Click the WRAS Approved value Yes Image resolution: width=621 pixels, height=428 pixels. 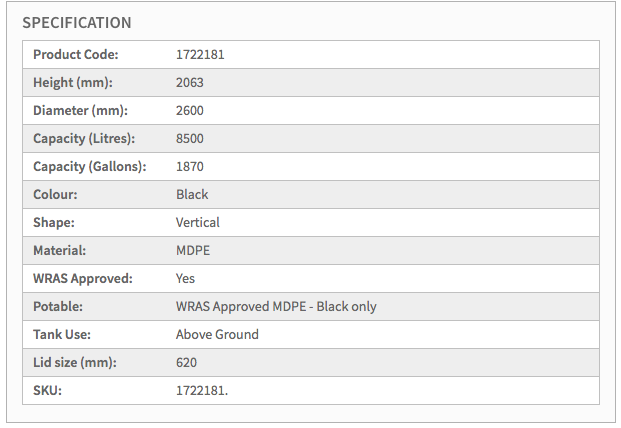[186, 279]
